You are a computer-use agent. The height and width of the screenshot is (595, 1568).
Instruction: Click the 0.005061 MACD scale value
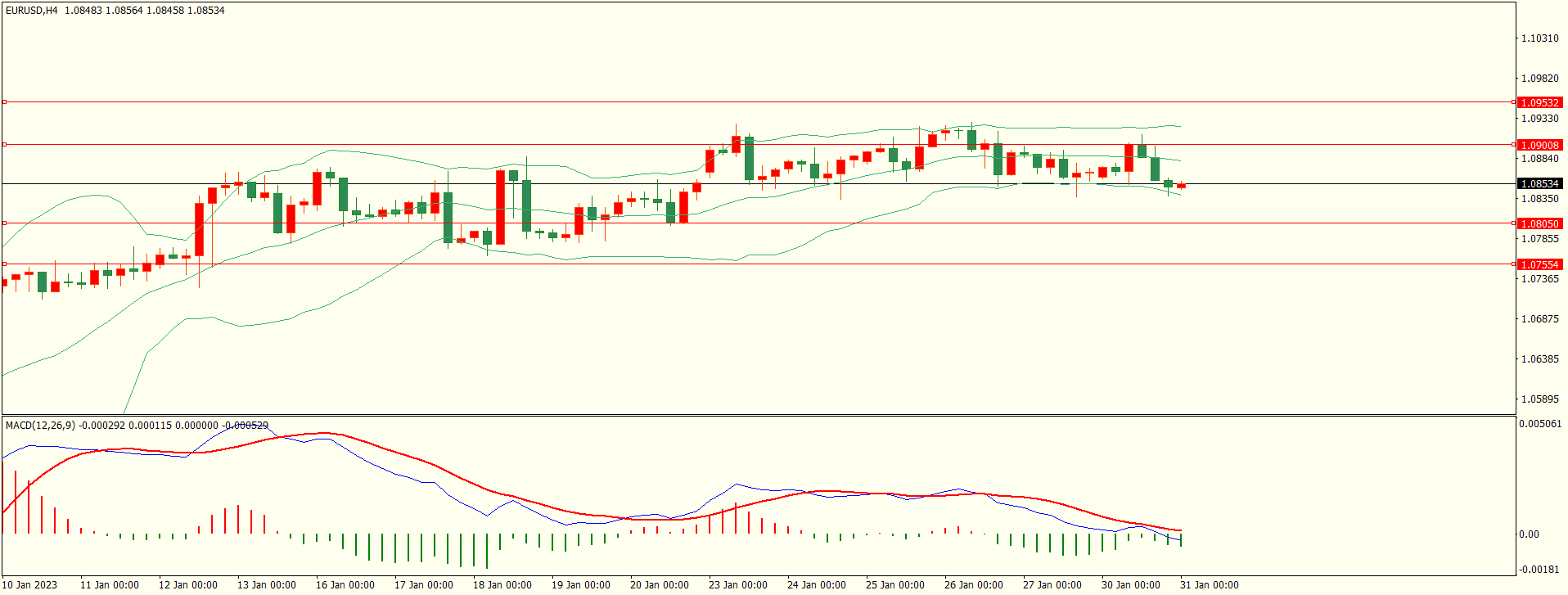coord(1539,424)
